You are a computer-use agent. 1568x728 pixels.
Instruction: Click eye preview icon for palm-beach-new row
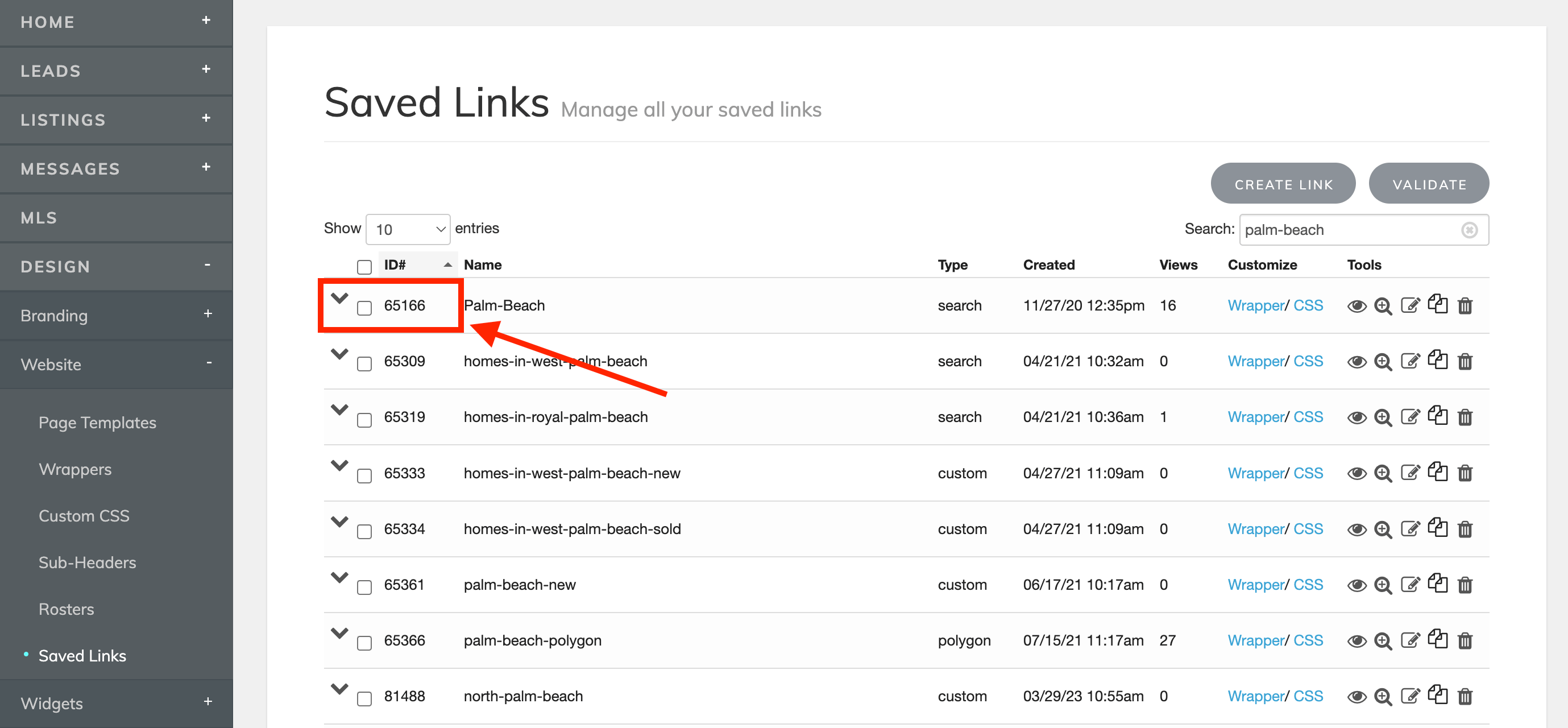click(x=1356, y=586)
